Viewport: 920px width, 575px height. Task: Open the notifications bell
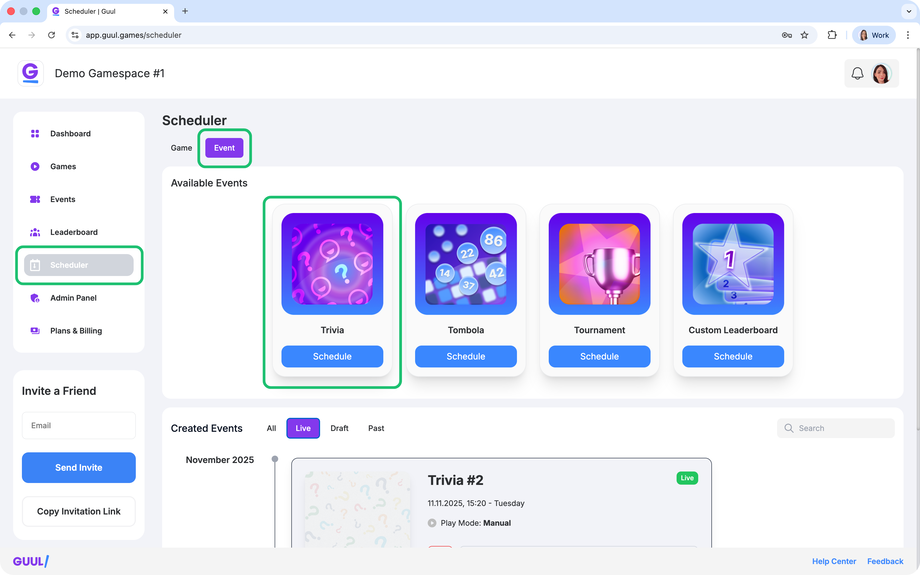click(857, 73)
